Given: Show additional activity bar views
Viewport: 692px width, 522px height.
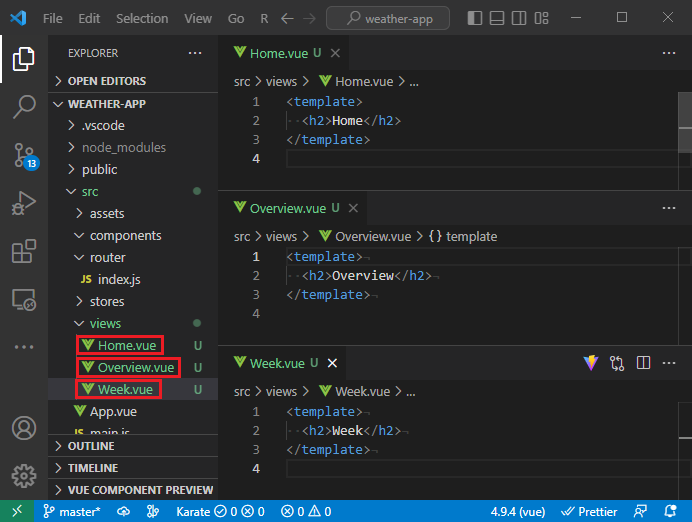Looking at the screenshot, I should click(x=23, y=347).
